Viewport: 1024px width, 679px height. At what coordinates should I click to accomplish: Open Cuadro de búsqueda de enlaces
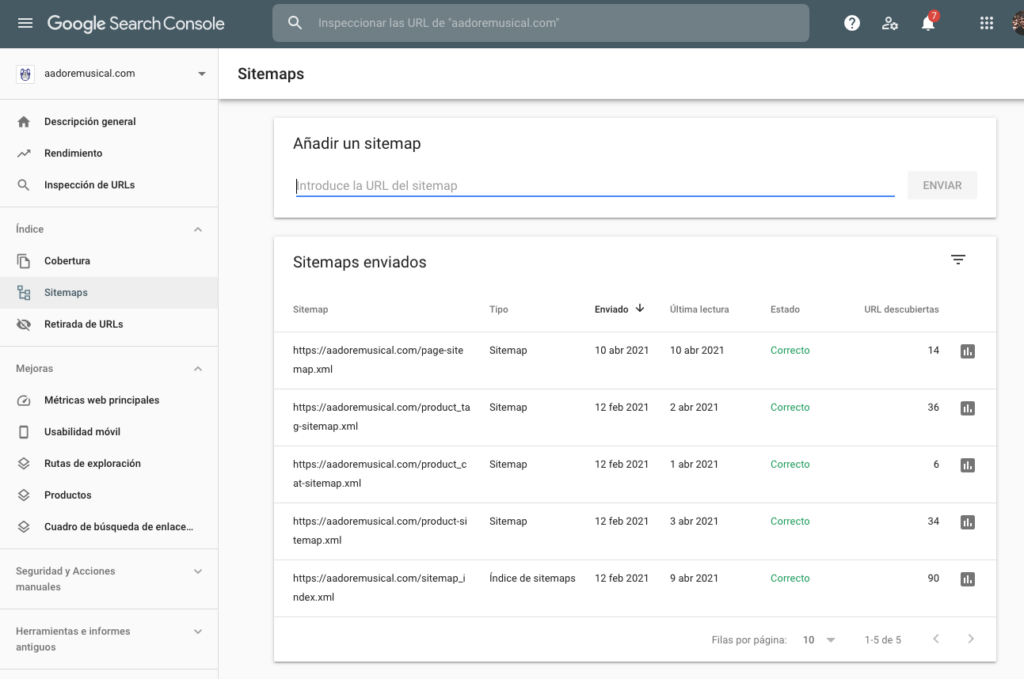tap(119, 527)
